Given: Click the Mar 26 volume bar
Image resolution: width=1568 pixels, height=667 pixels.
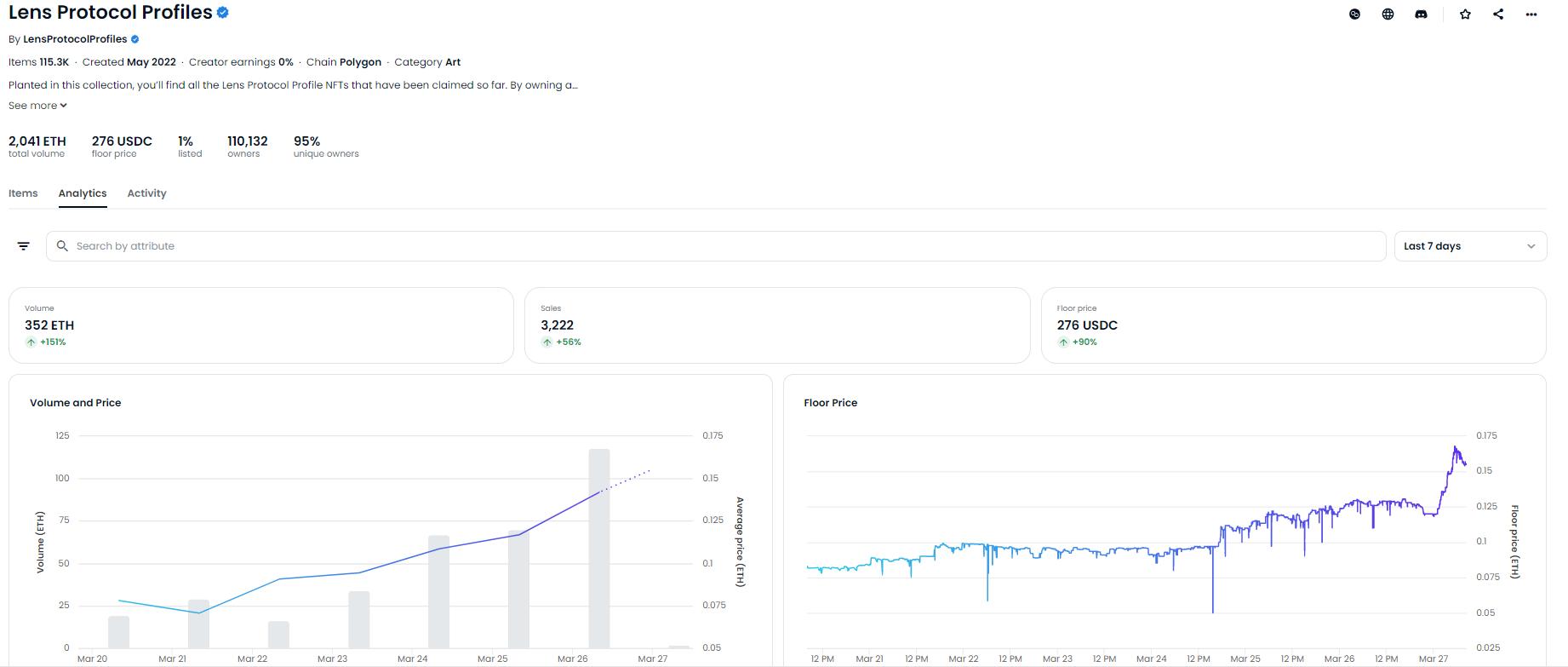Looking at the screenshot, I should coord(599,548).
